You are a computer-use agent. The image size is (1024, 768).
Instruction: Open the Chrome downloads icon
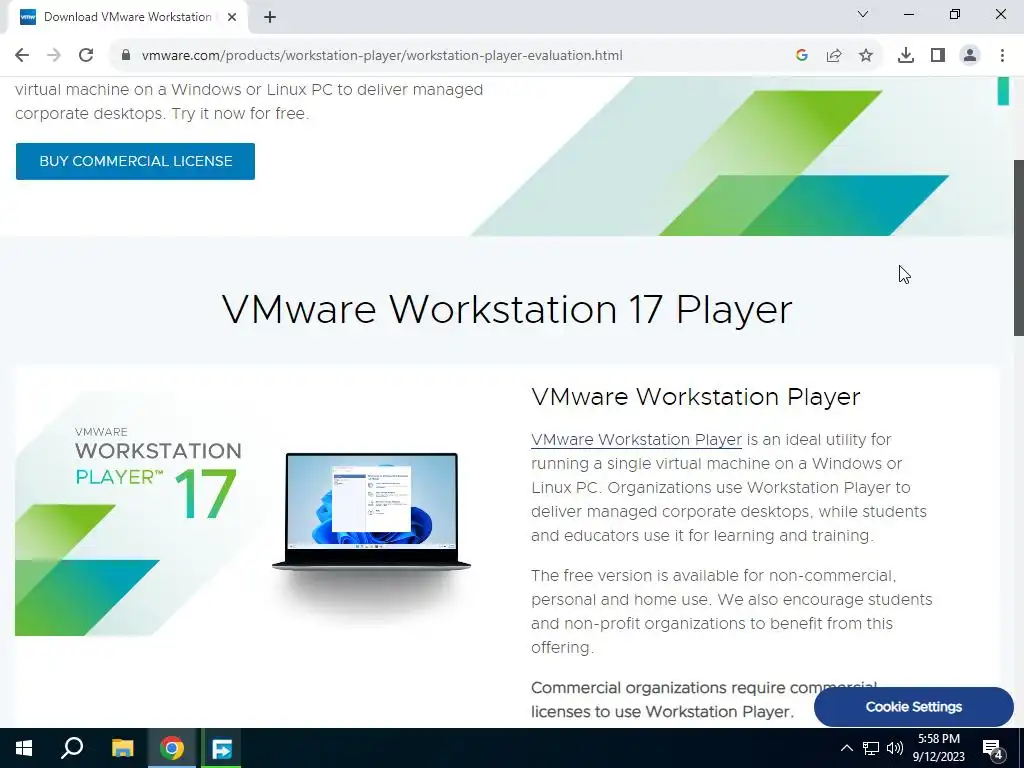click(x=906, y=56)
